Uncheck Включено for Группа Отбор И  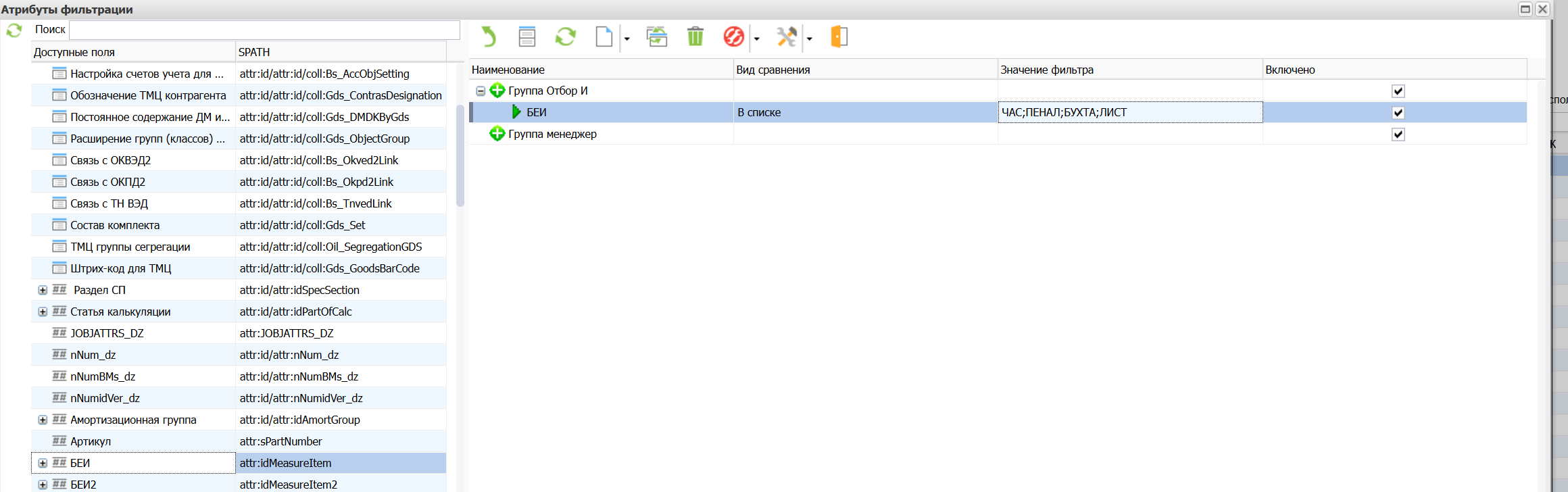1398,91
